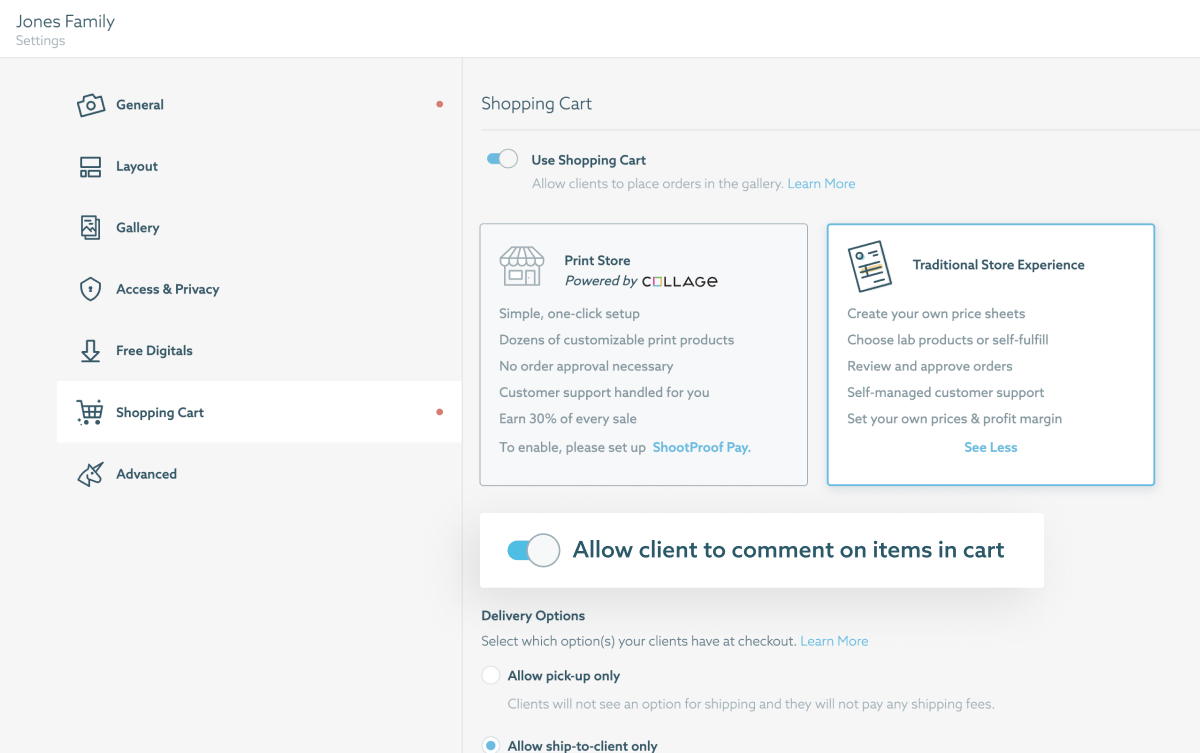Select the Layout icon in the sidebar

pos(90,166)
